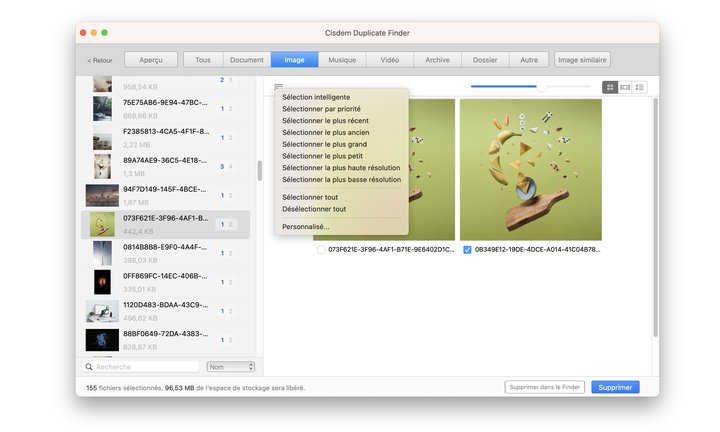Uncheck the 0B349E12 image checkbox
This screenshot has height=432, width=720.
[467, 250]
